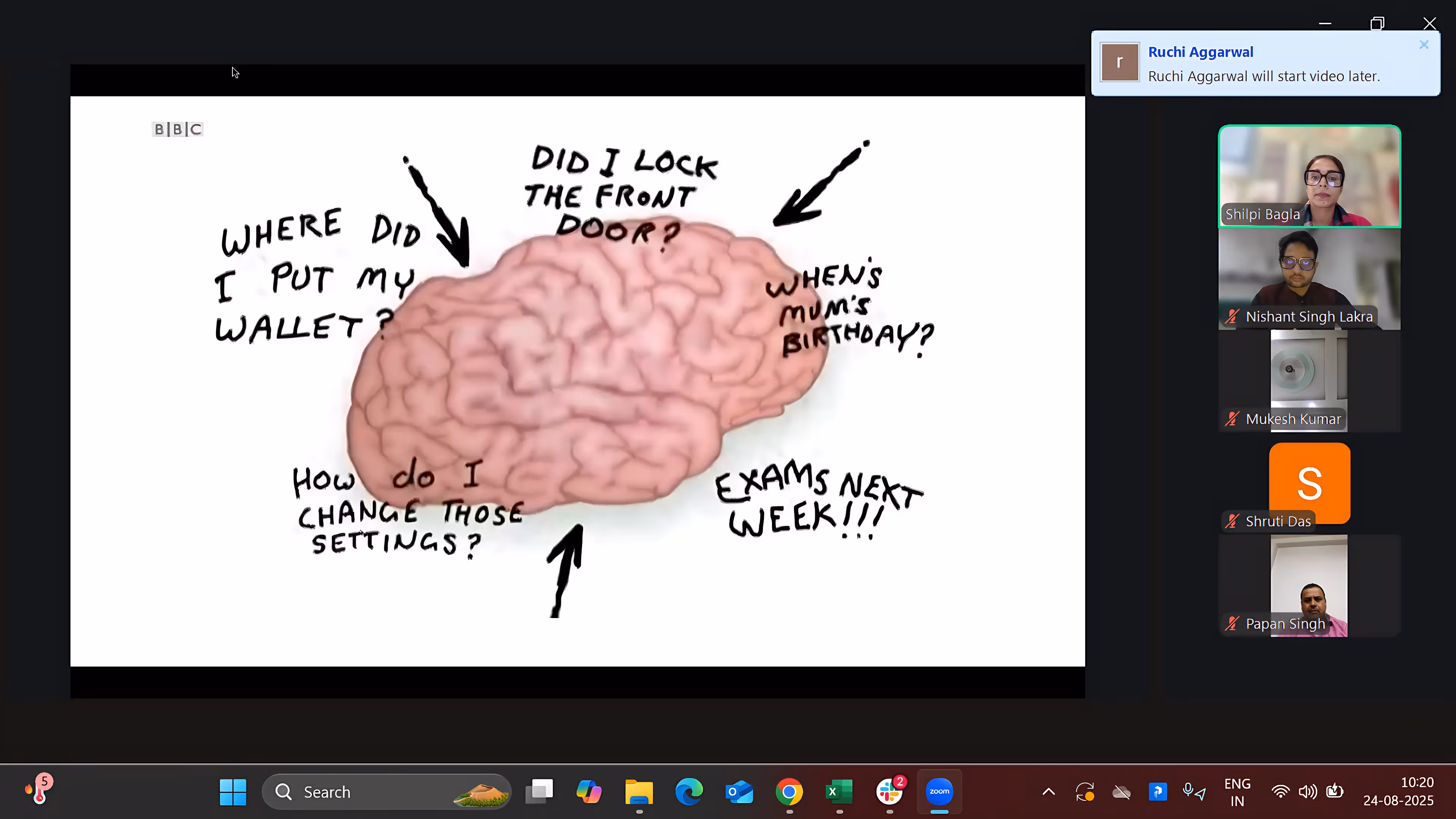Click Mukesh Kumar's muted microphone icon
1456x819 pixels.
pyautogui.click(x=1232, y=419)
